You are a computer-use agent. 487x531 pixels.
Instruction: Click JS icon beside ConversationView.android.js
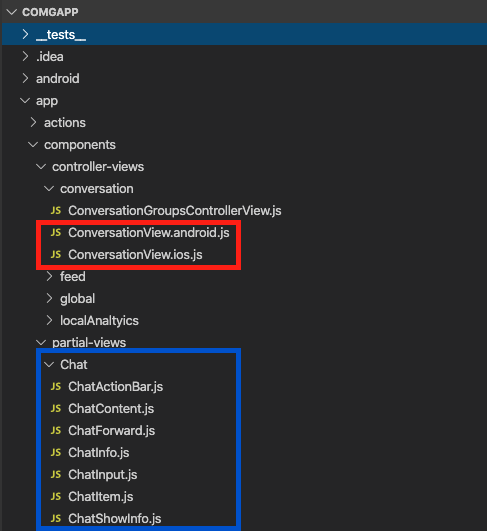pos(56,233)
